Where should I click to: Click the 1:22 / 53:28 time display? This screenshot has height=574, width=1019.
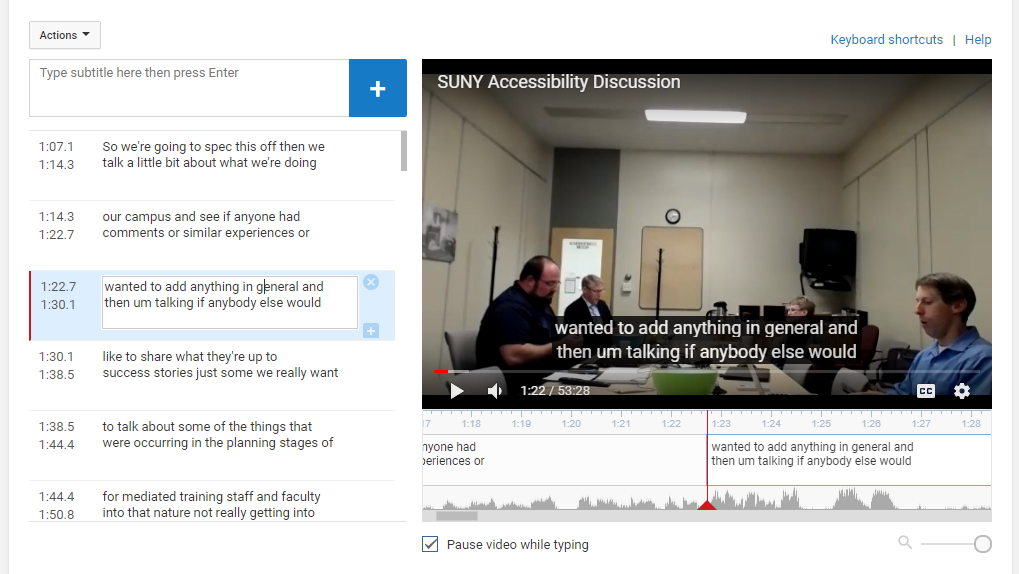coord(555,391)
